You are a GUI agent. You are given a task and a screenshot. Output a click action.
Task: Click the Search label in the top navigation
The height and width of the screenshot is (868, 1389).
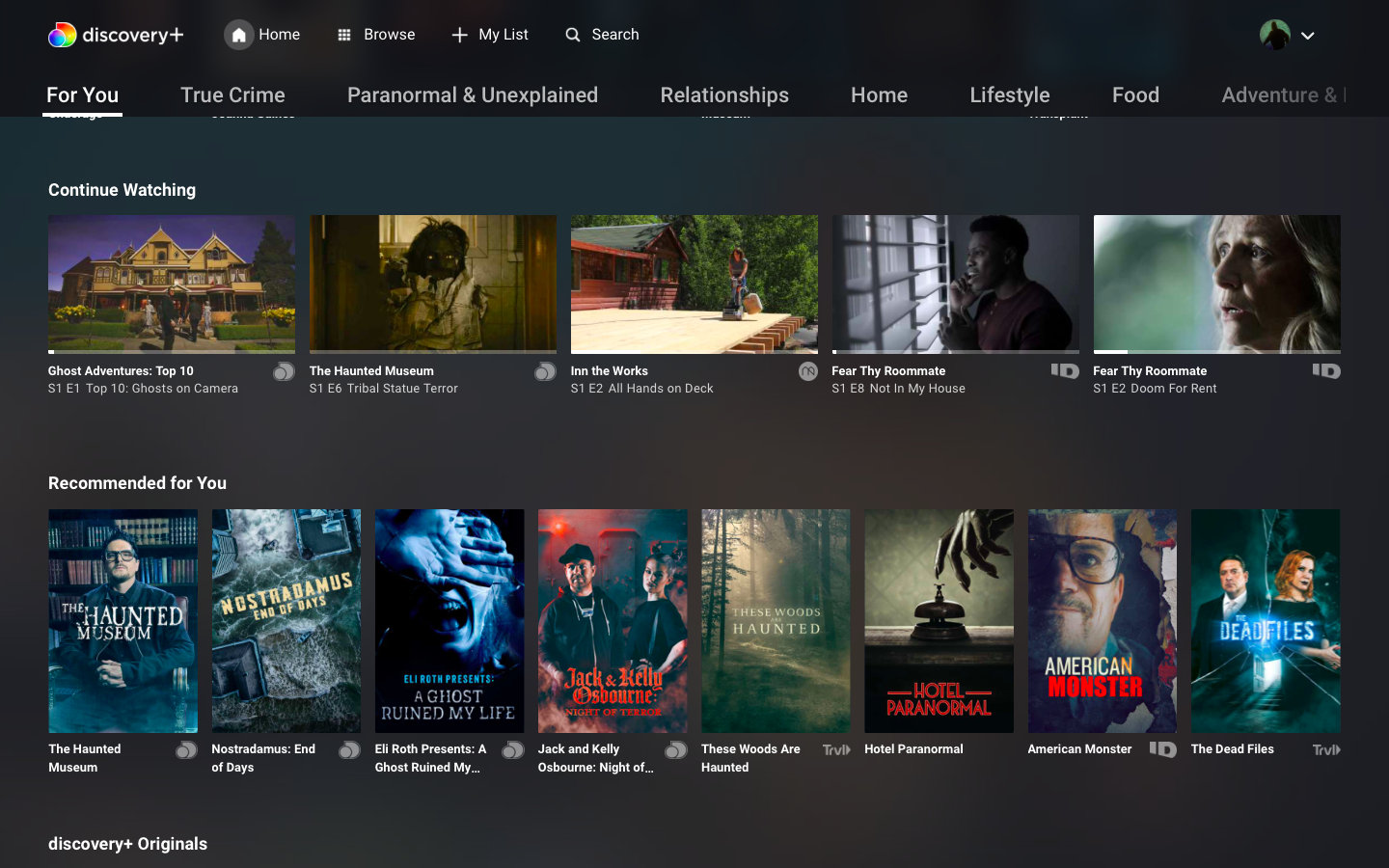tap(615, 35)
